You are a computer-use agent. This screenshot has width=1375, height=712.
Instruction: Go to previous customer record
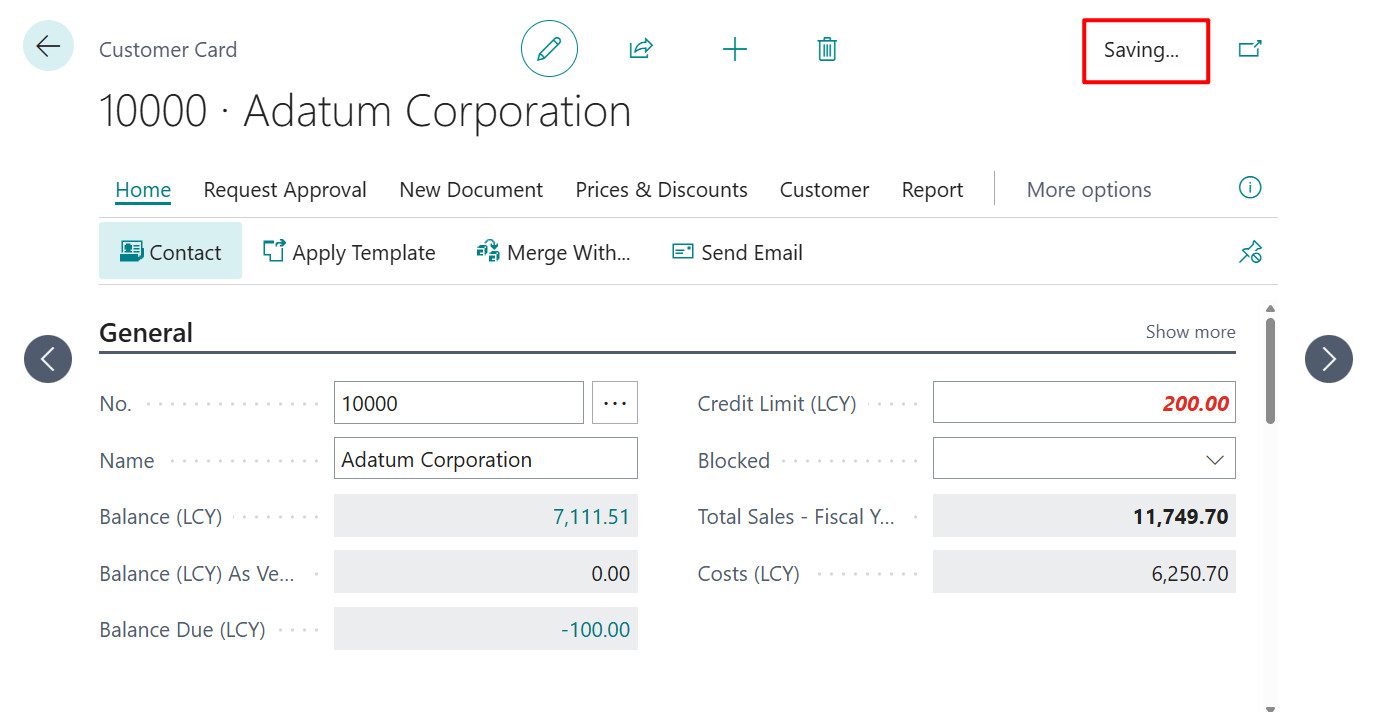click(x=48, y=358)
